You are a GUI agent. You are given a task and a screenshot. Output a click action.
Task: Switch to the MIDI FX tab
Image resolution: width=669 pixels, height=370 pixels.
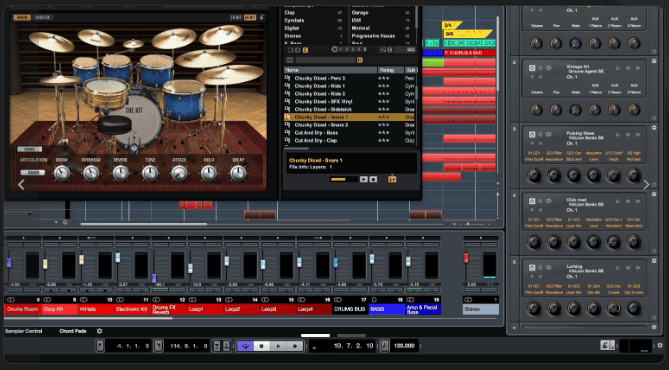(x=43, y=17)
